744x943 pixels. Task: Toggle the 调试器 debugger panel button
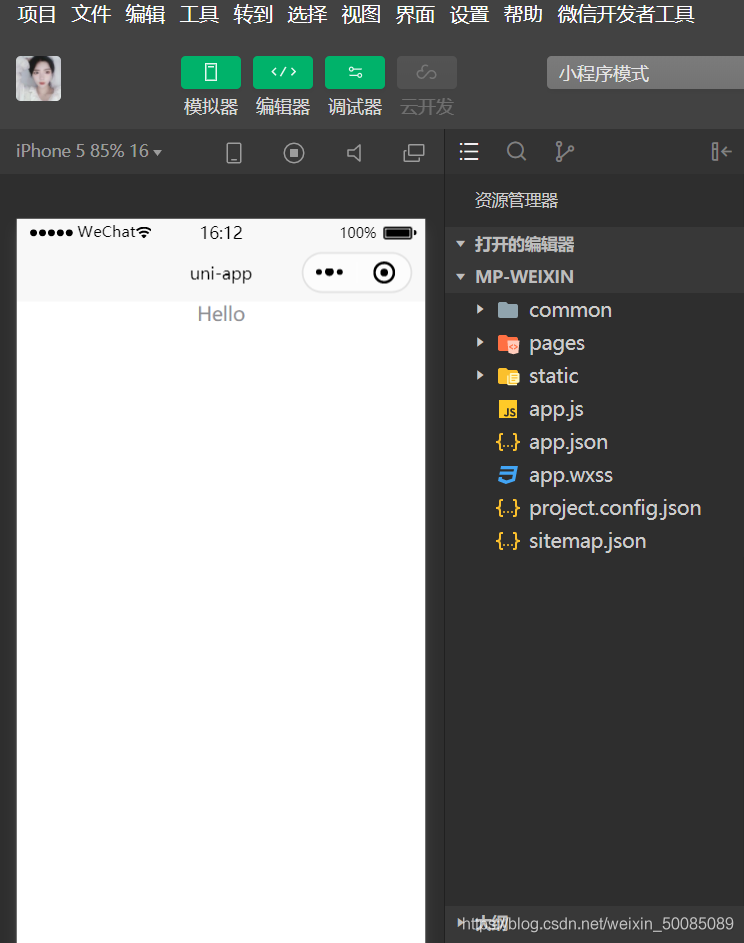click(355, 73)
